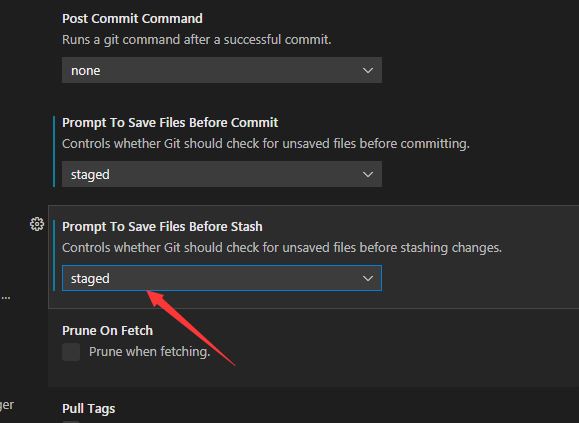This screenshot has width=579, height=423.
Task: Enable the Prune On Fetch checkbox
Action: [x=71, y=352]
